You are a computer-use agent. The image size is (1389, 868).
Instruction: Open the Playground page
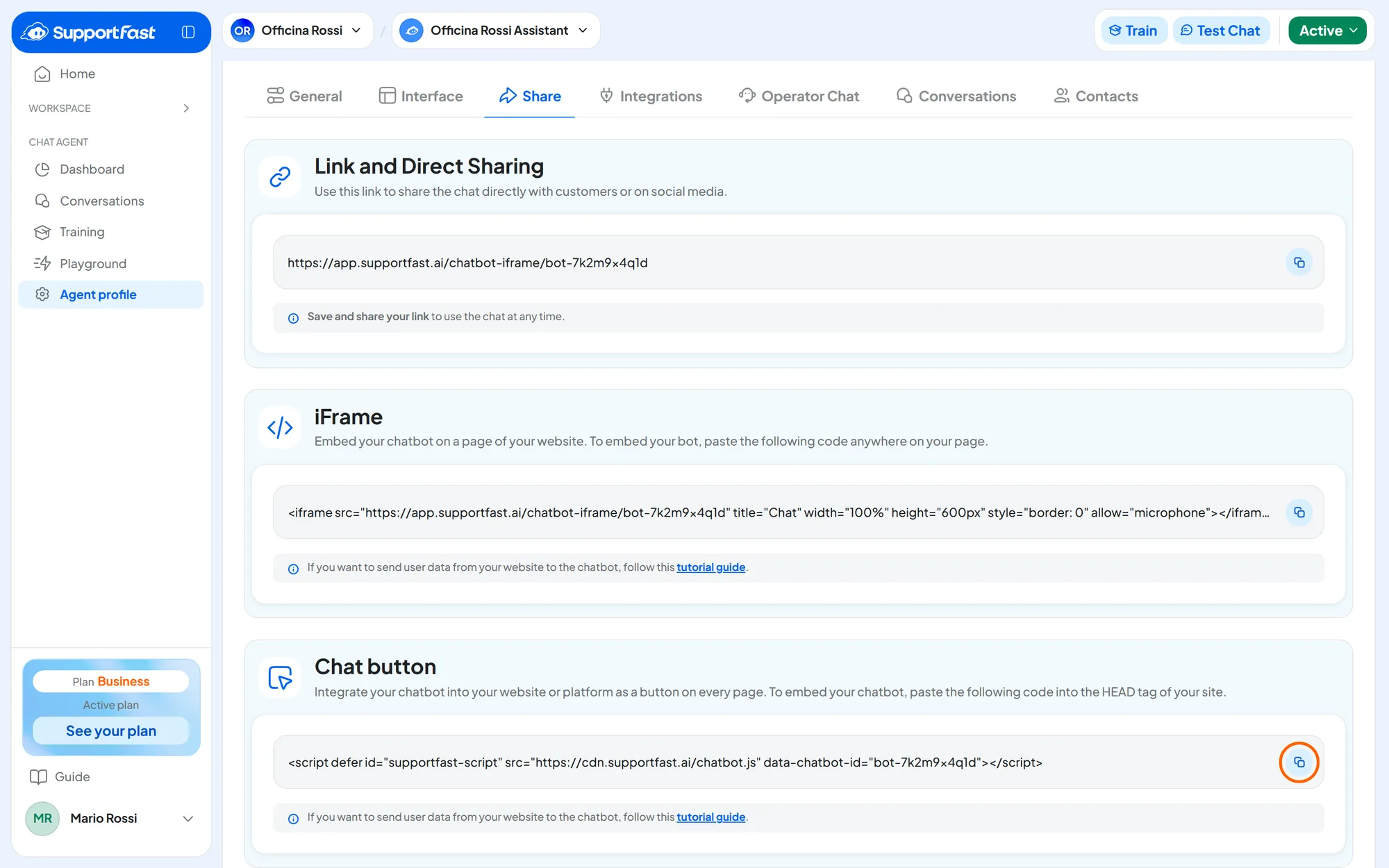[x=111, y=263]
